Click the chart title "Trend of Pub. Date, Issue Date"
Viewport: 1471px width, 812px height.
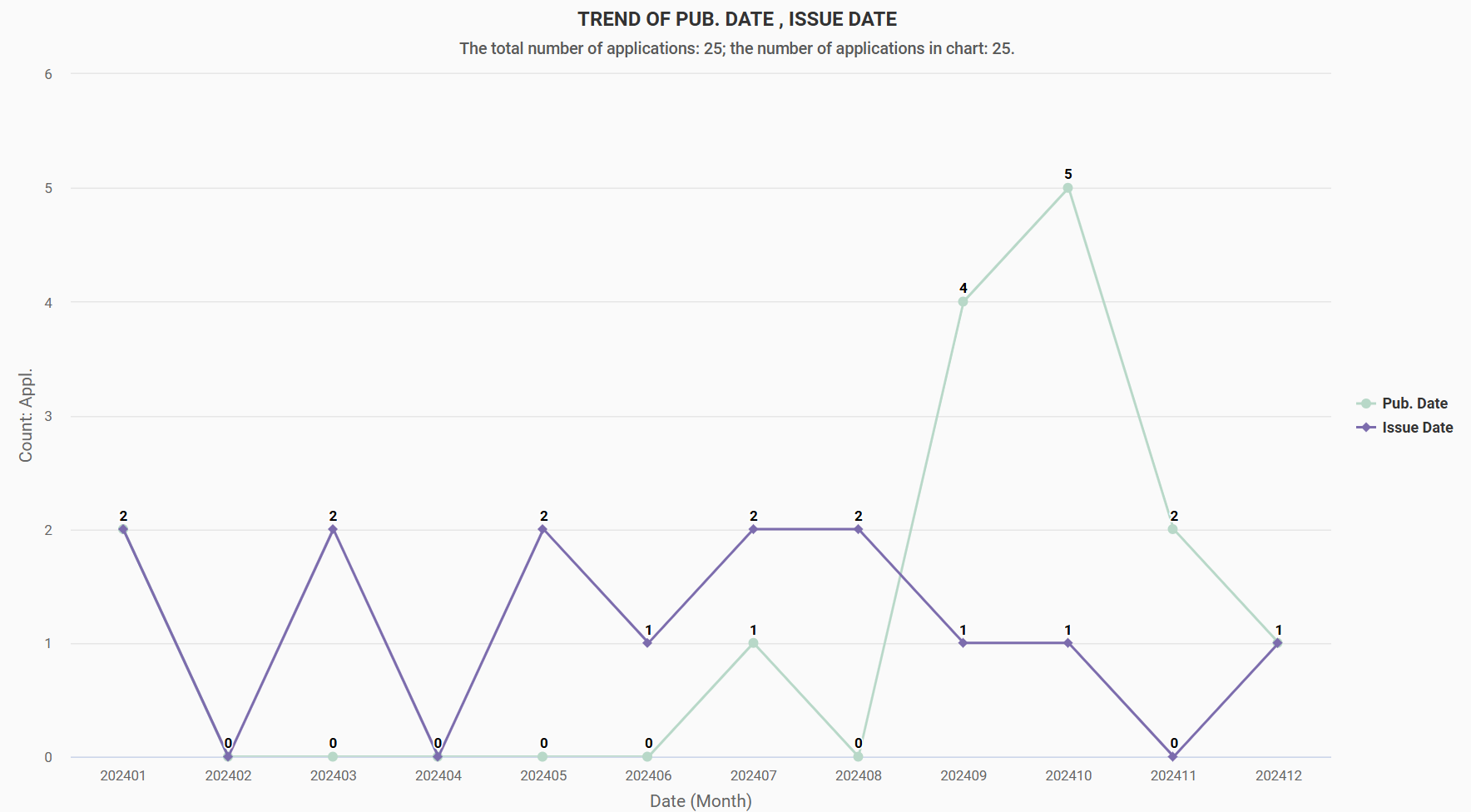pos(737,19)
